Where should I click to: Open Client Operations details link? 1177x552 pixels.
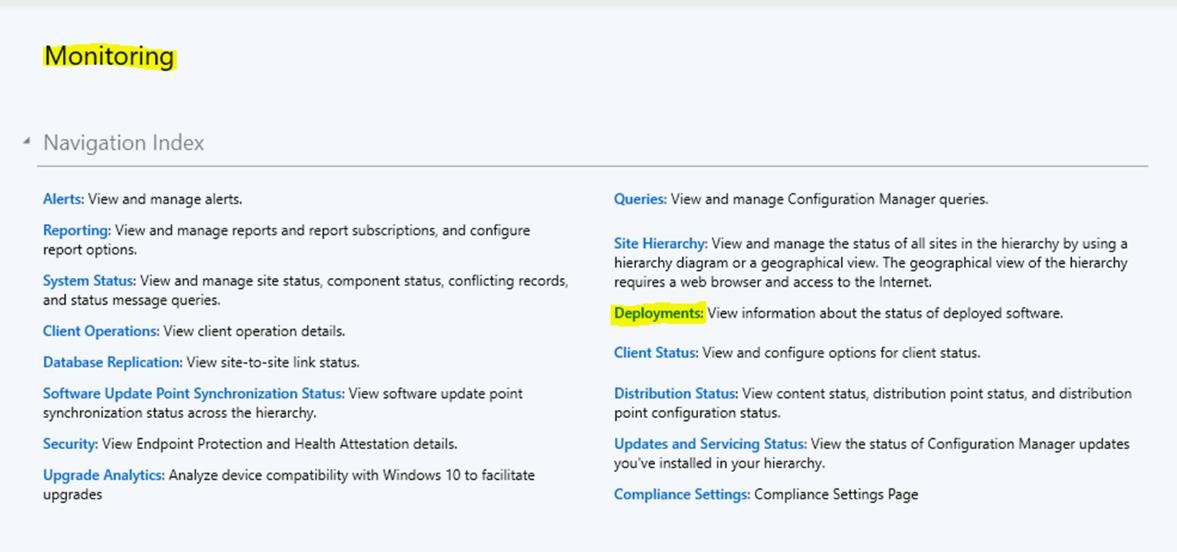click(100, 331)
